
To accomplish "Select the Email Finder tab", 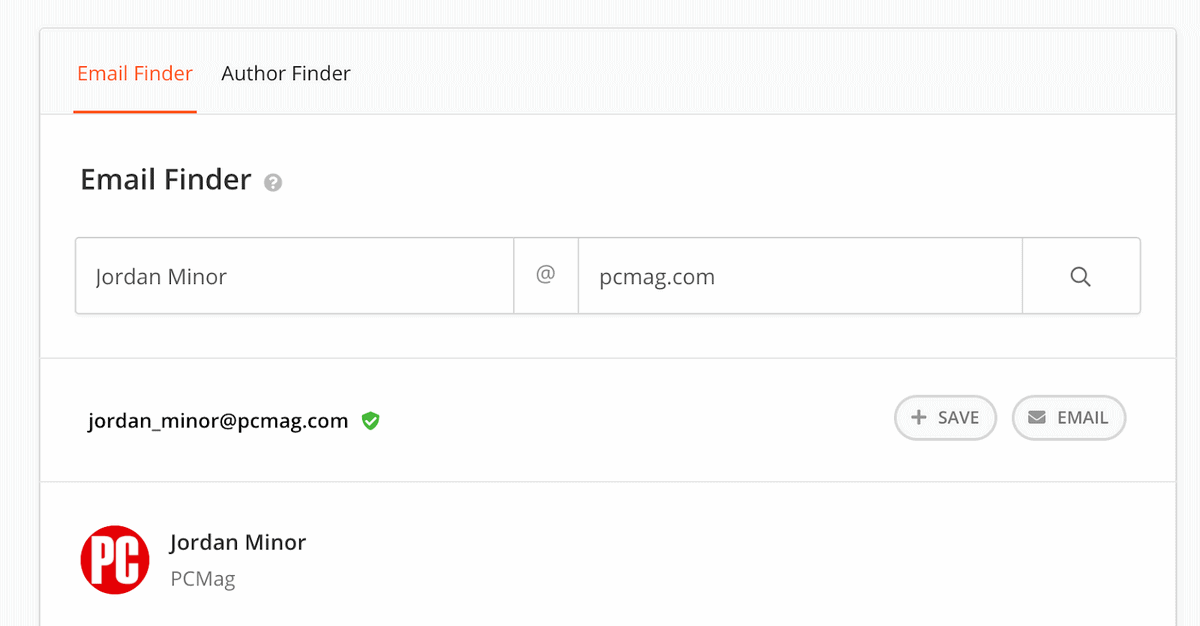I will click(x=135, y=74).
